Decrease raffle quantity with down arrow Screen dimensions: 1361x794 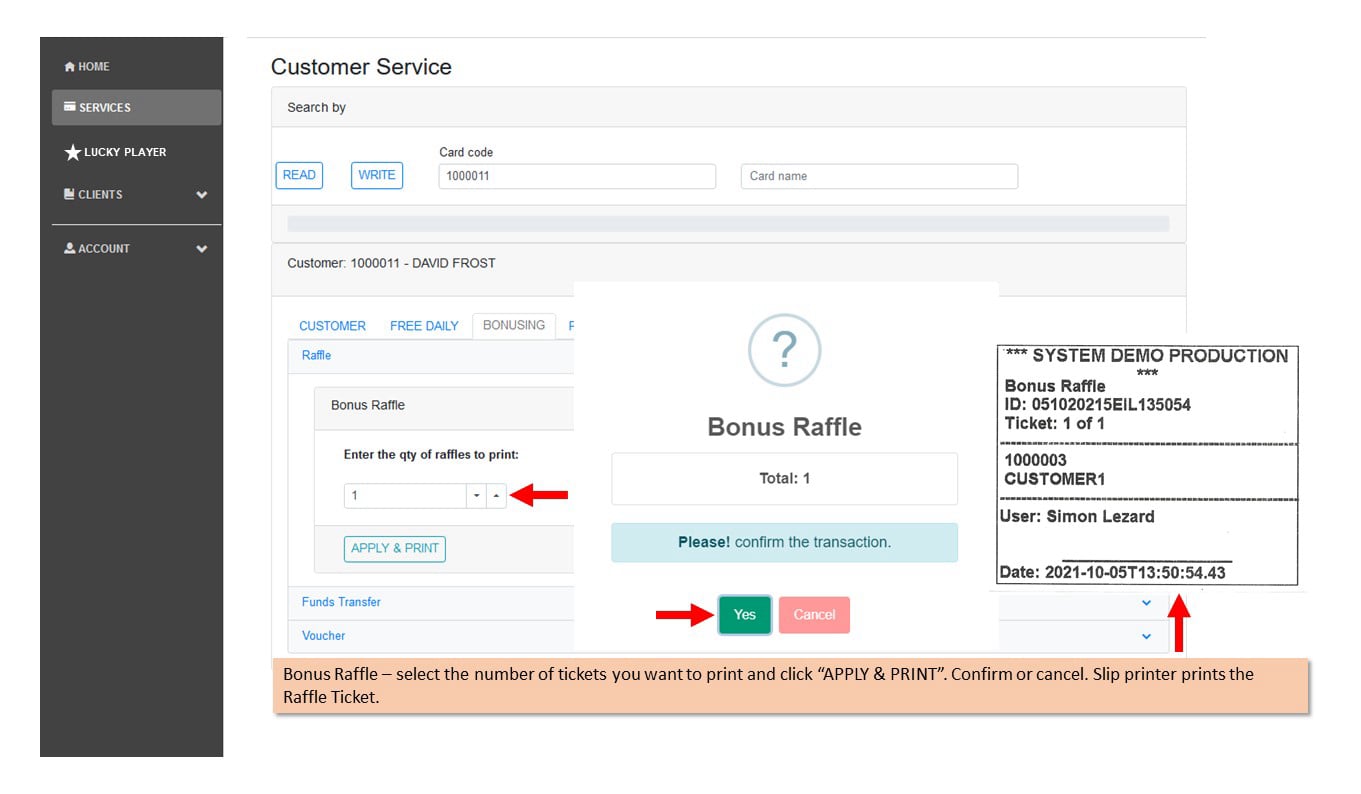point(476,496)
